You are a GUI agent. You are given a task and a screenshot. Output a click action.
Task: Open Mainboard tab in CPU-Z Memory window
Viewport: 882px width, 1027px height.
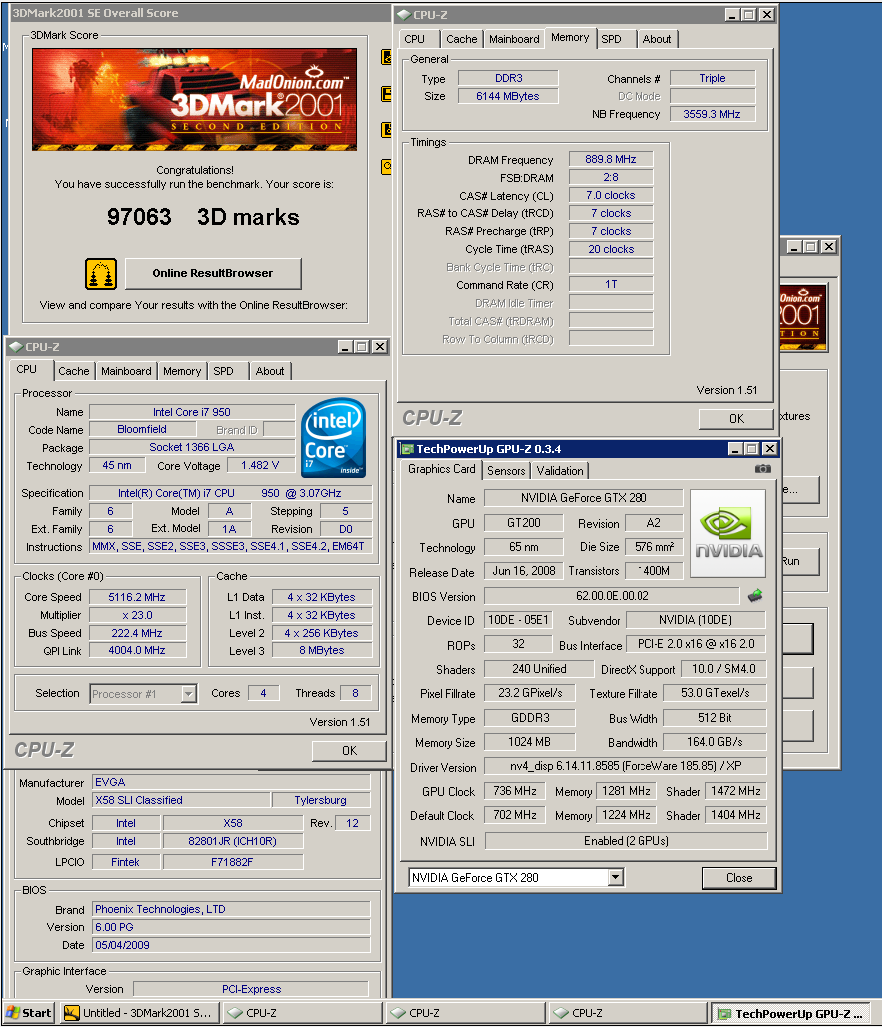click(514, 39)
